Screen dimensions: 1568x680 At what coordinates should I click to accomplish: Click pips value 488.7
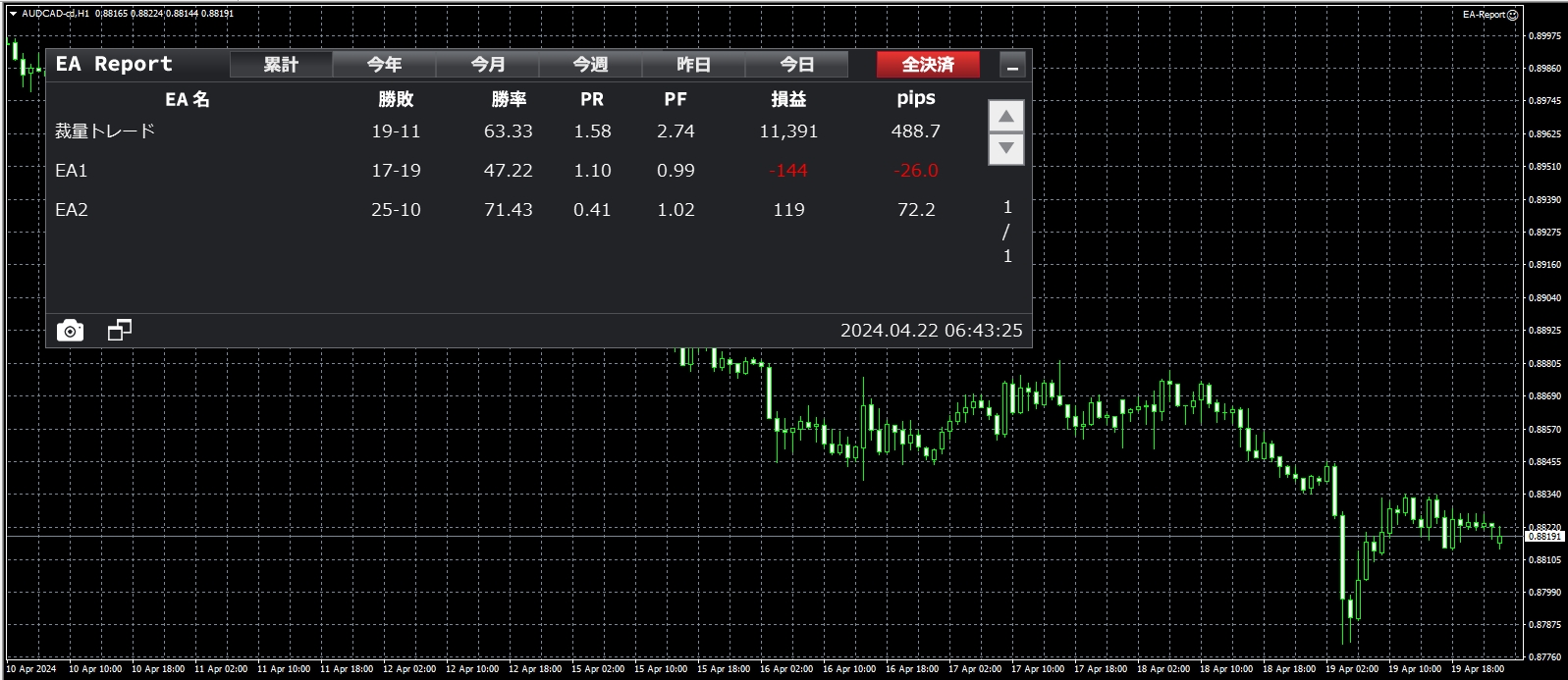[916, 131]
